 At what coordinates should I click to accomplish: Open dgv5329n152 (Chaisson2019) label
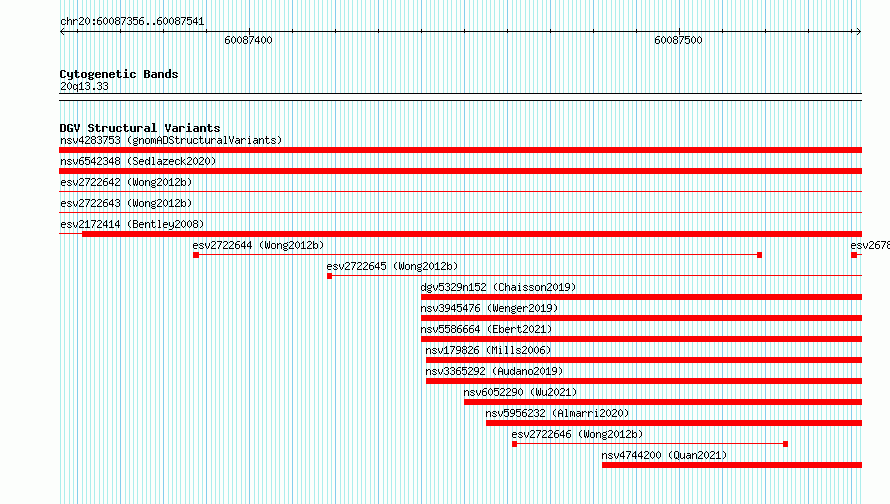[x=498, y=287]
